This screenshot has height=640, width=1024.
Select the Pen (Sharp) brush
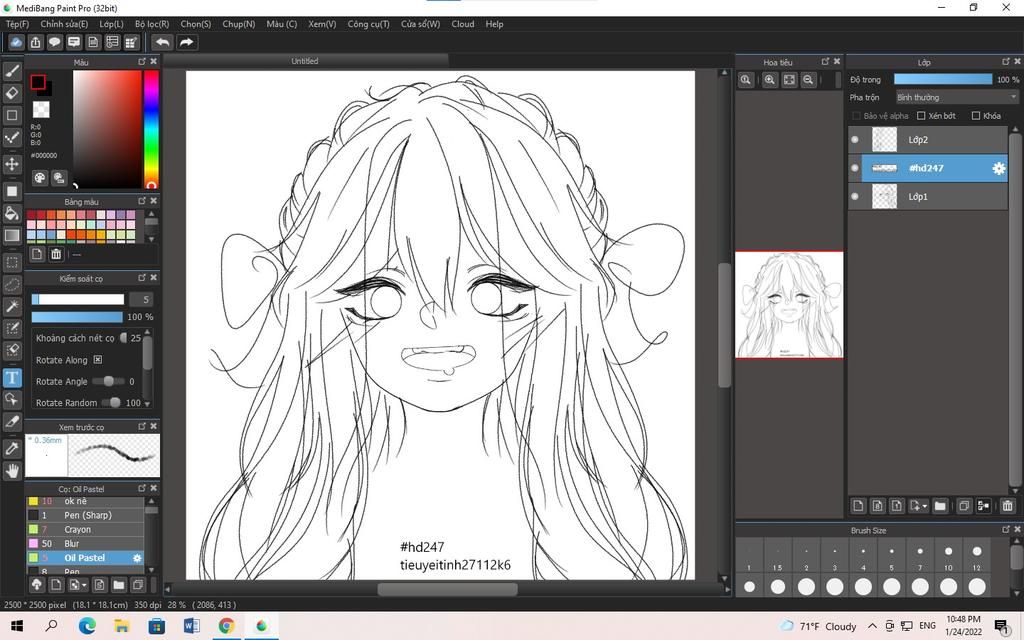85,515
